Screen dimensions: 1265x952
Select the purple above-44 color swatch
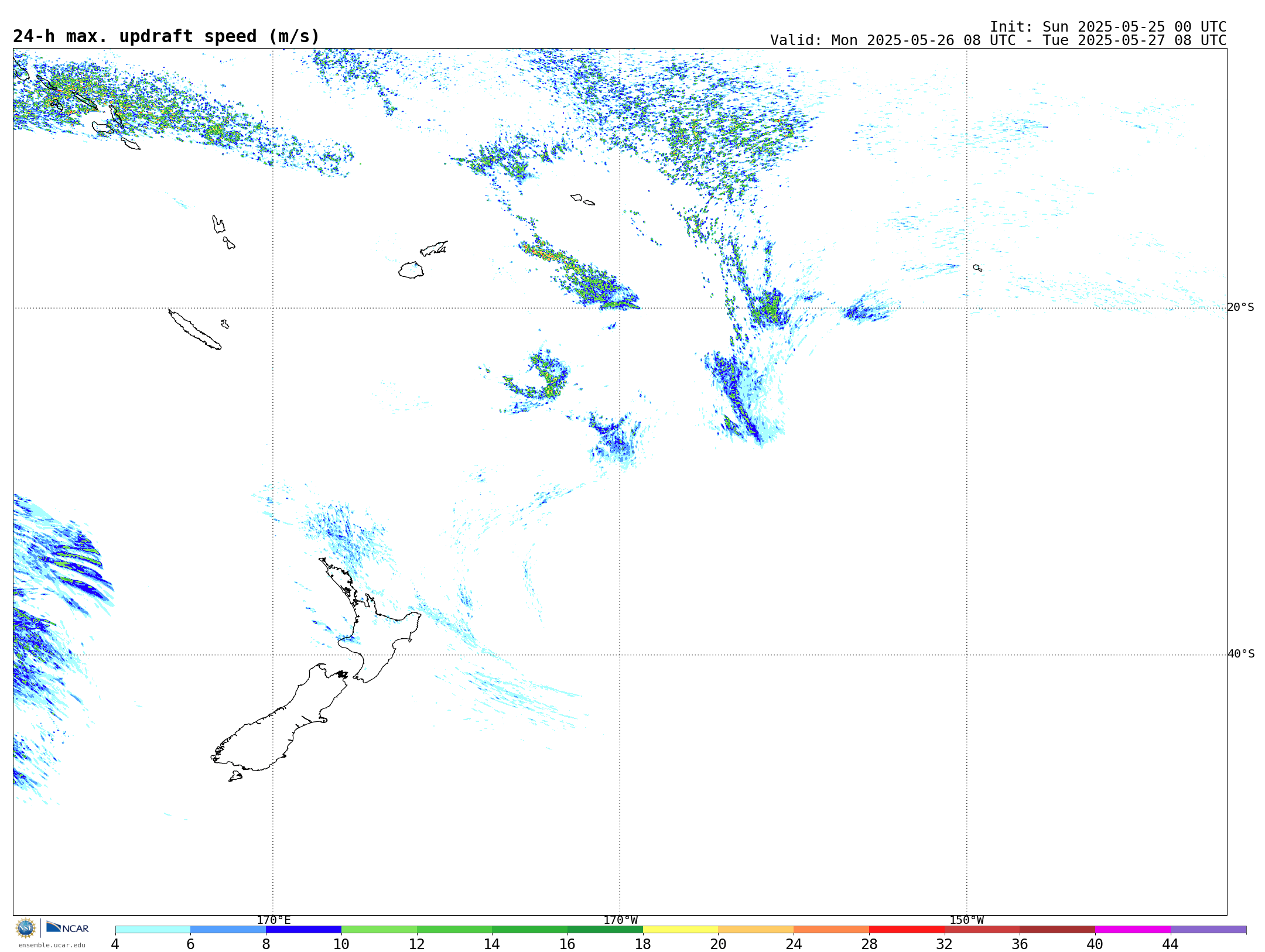point(1208,930)
